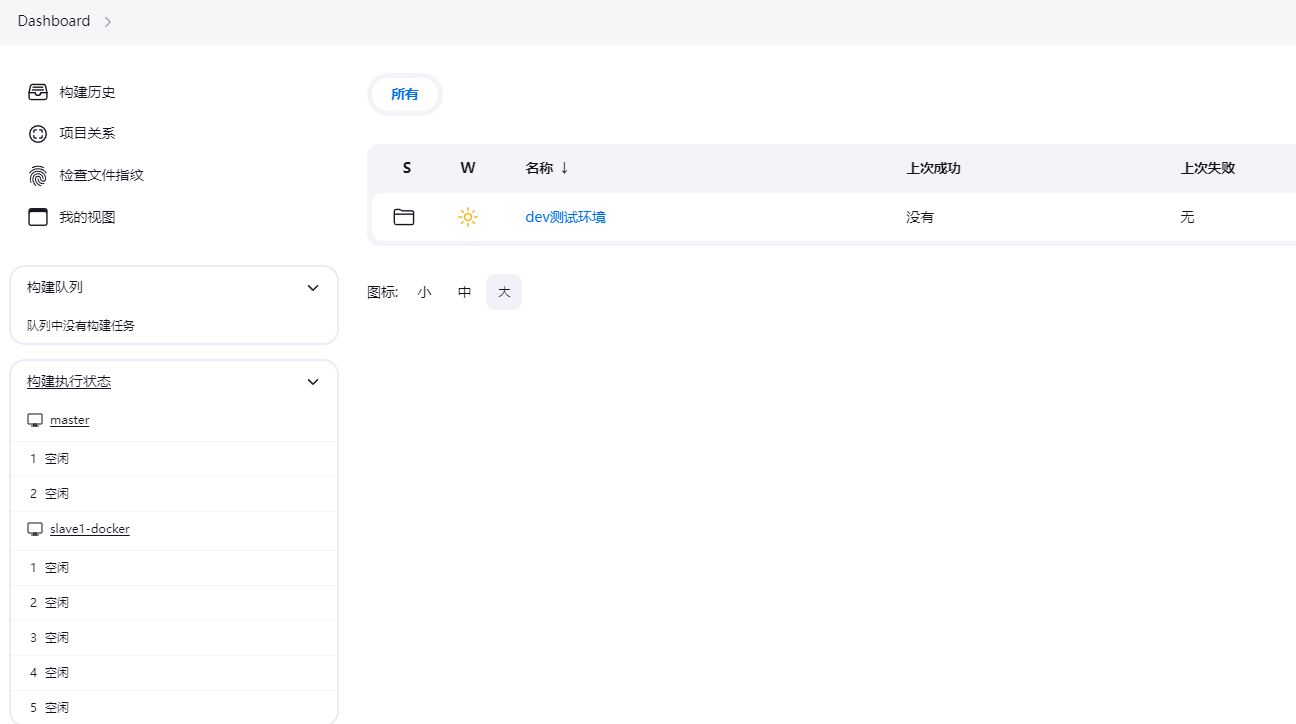1296x724 pixels.
Task: Select 大 icon size option
Action: (503, 291)
